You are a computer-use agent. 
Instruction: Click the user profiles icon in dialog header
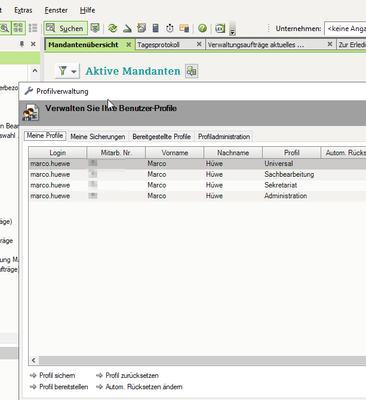[31, 113]
